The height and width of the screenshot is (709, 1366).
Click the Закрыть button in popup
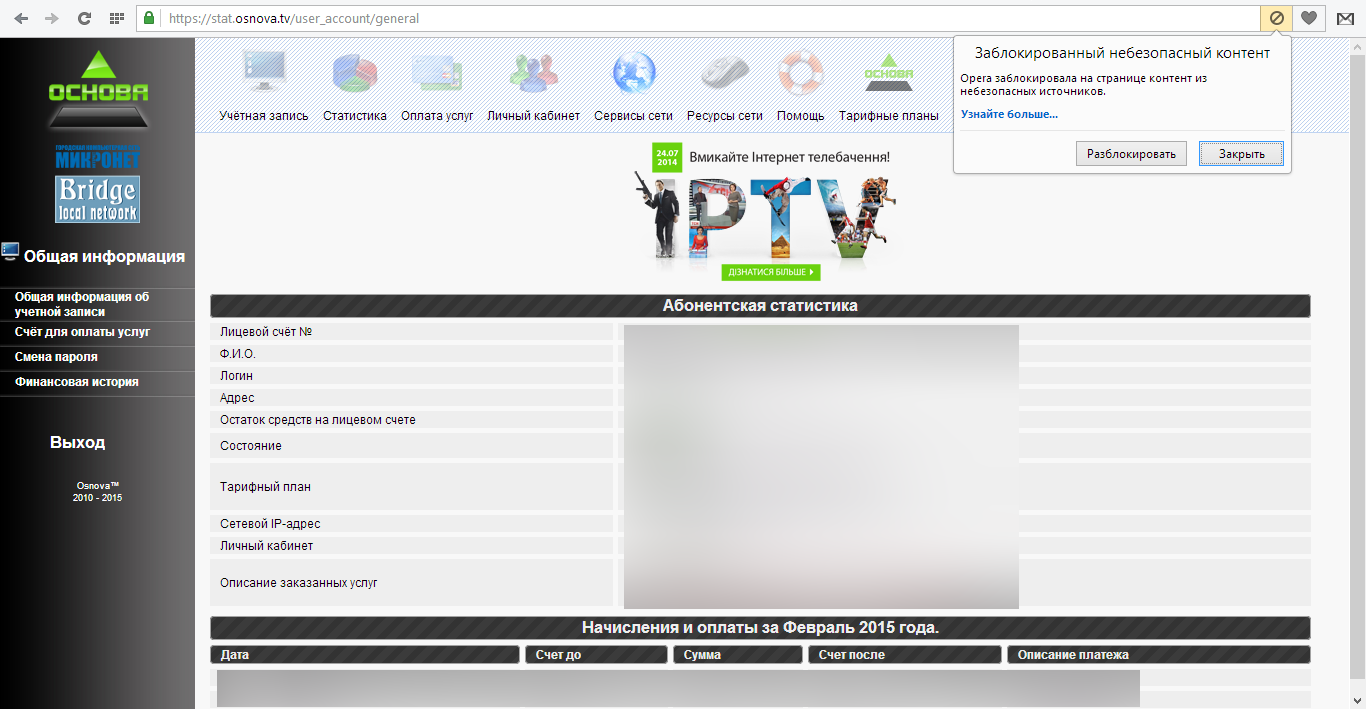coord(1241,154)
